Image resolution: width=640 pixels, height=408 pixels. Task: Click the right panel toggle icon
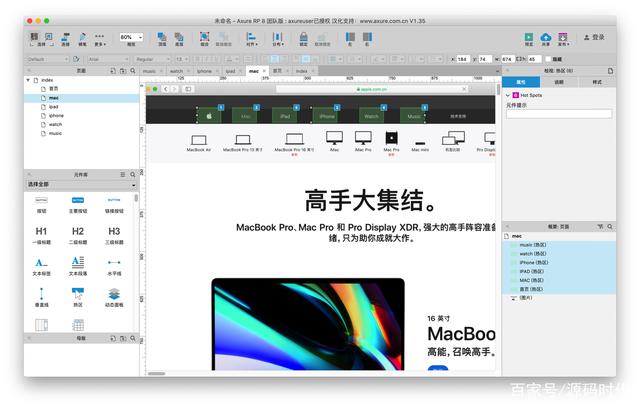(x=367, y=39)
